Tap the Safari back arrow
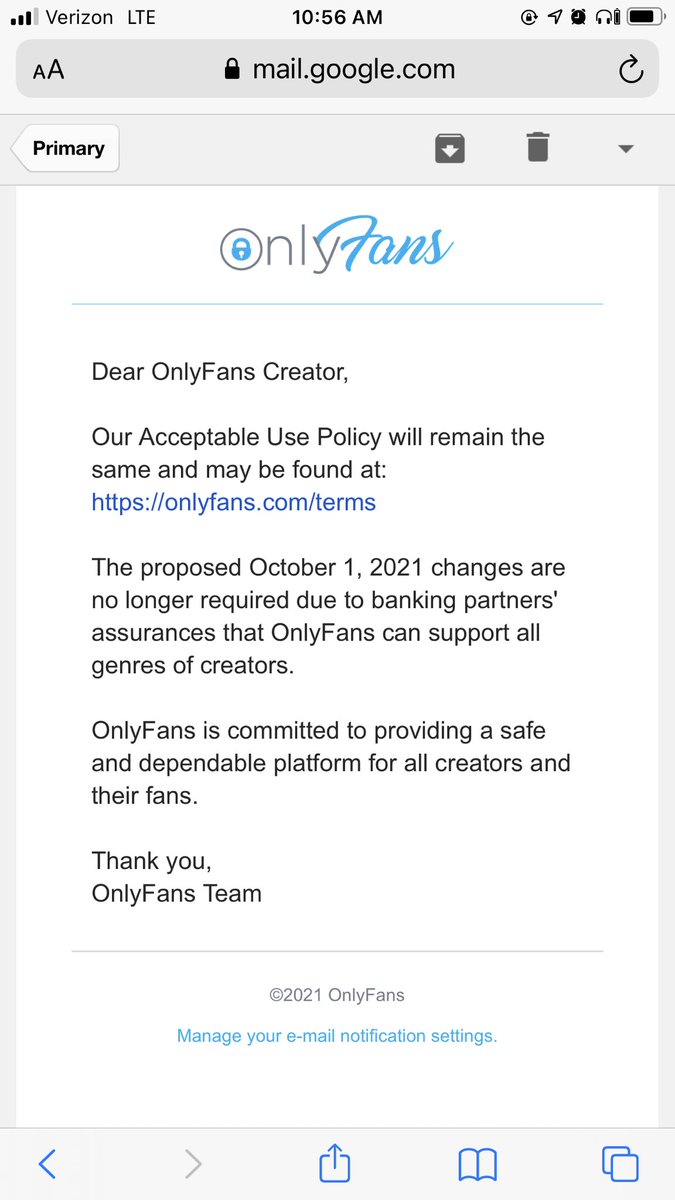The height and width of the screenshot is (1200, 675). (x=47, y=1163)
